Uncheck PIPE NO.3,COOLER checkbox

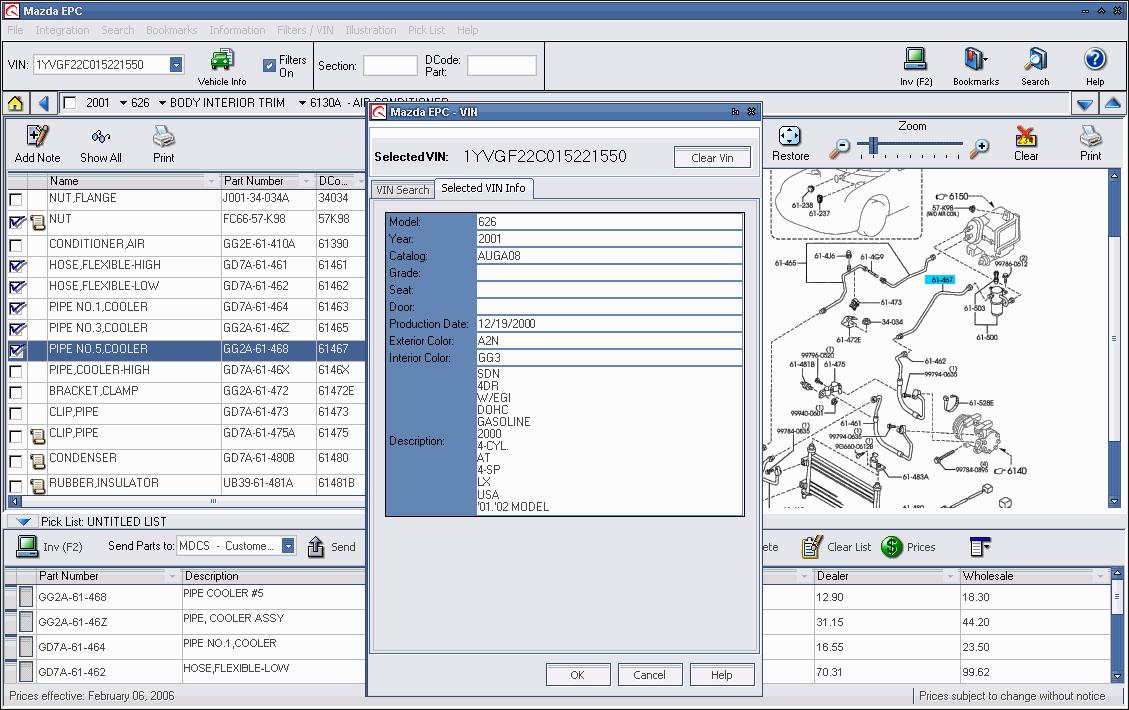click(17, 329)
